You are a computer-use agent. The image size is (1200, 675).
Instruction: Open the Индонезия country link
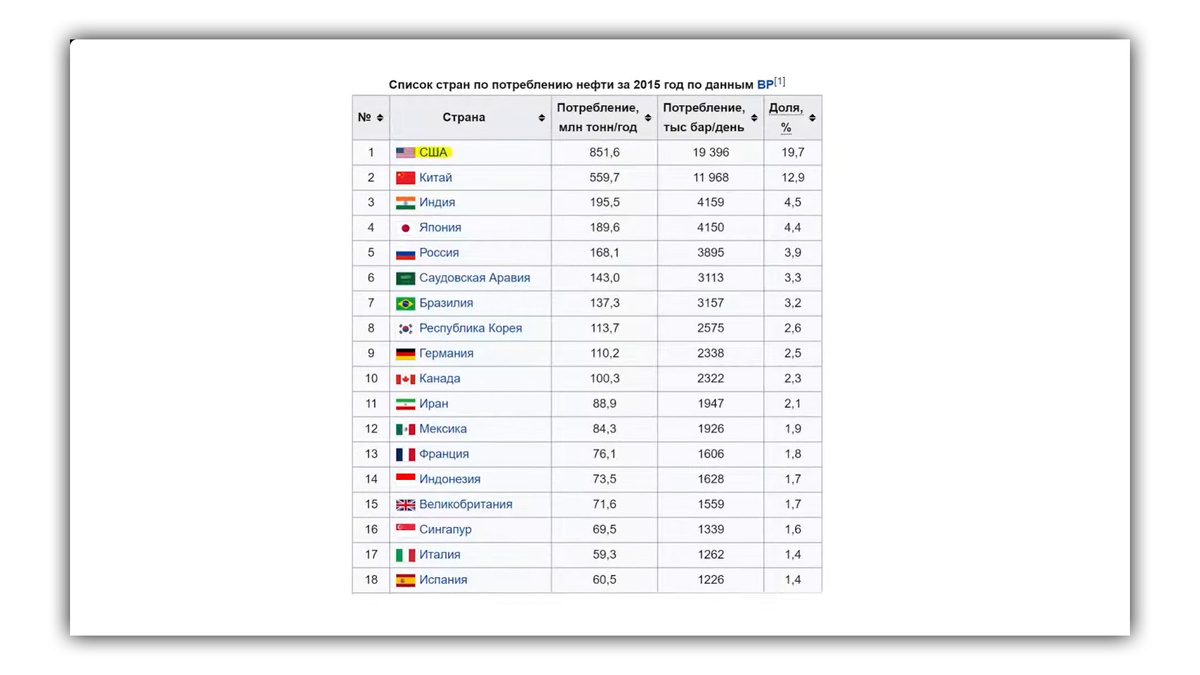point(450,479)
